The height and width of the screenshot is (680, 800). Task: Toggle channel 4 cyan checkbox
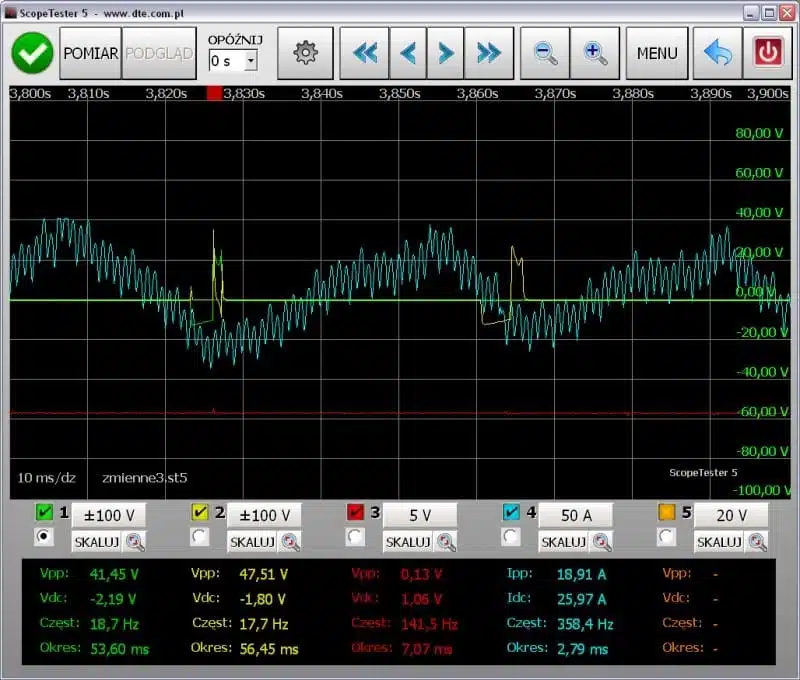pos(511,514)
